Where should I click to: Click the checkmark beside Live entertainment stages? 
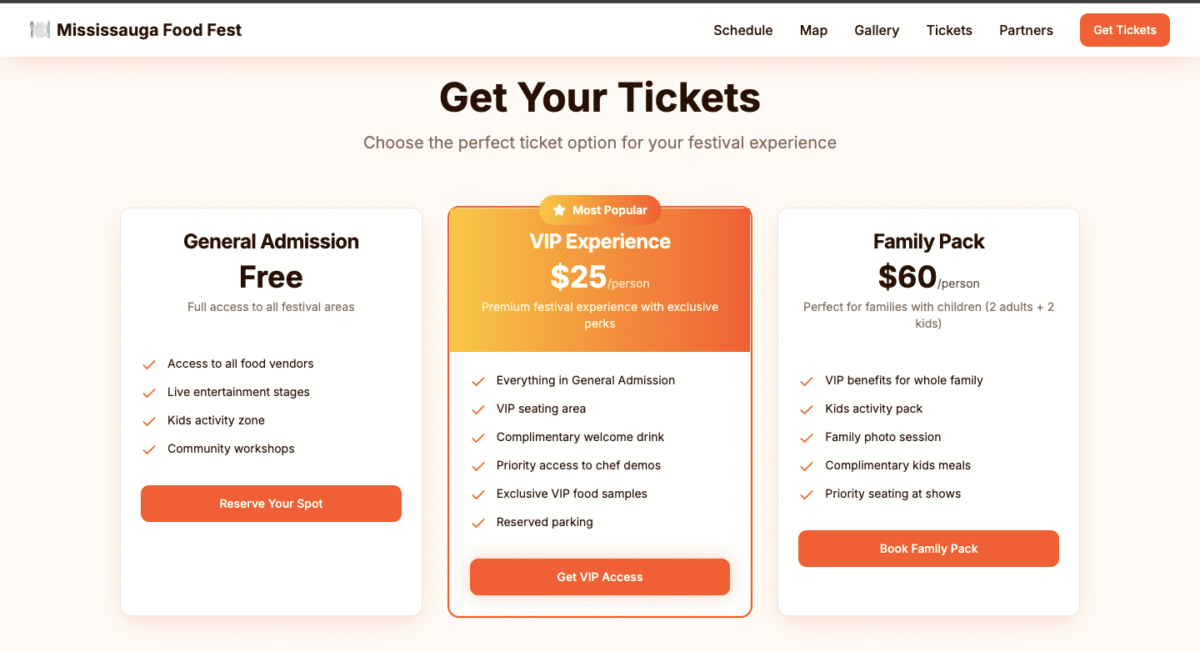149,393
